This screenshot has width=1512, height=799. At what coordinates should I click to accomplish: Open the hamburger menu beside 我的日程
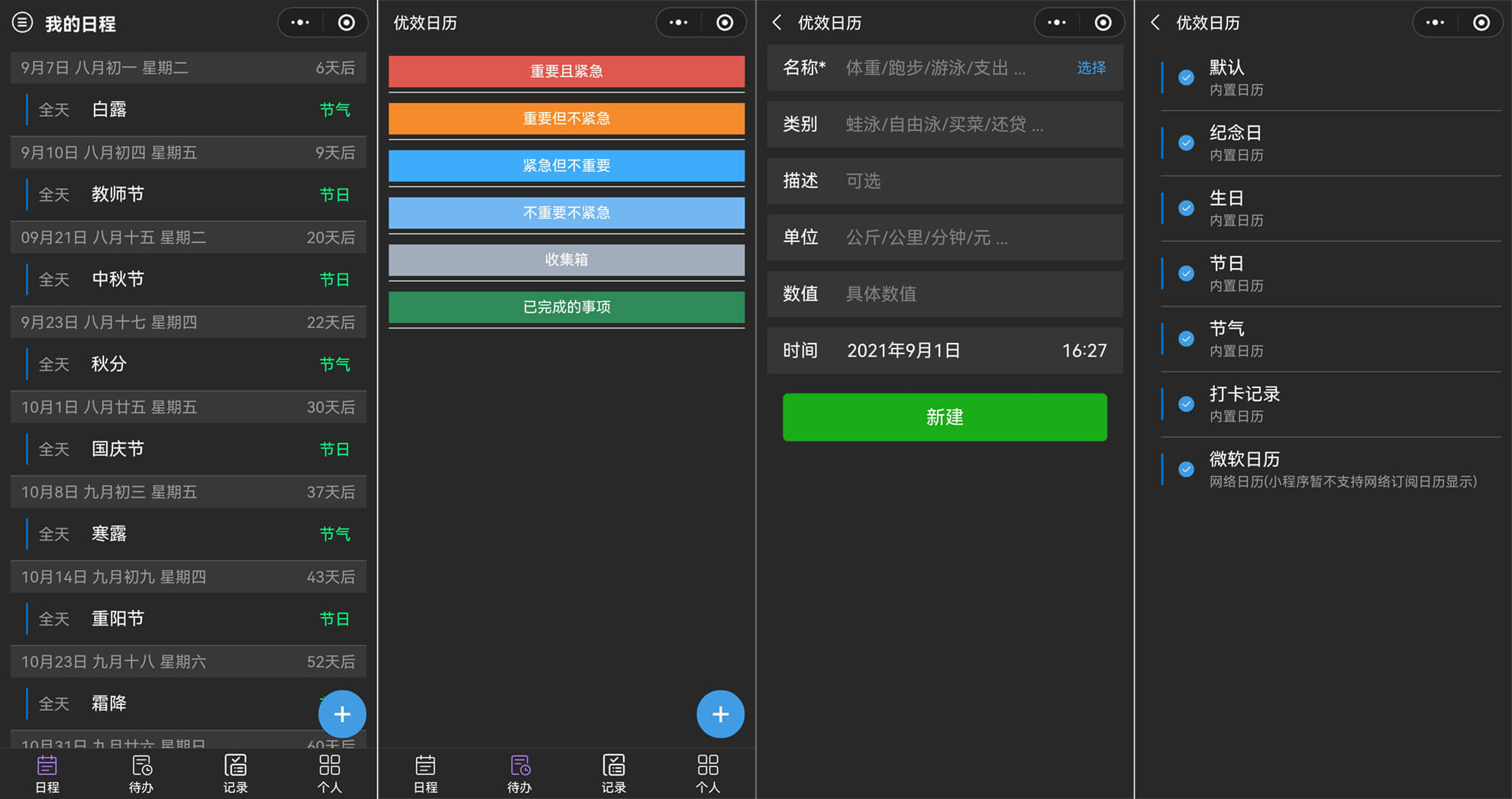click(22, 23)
